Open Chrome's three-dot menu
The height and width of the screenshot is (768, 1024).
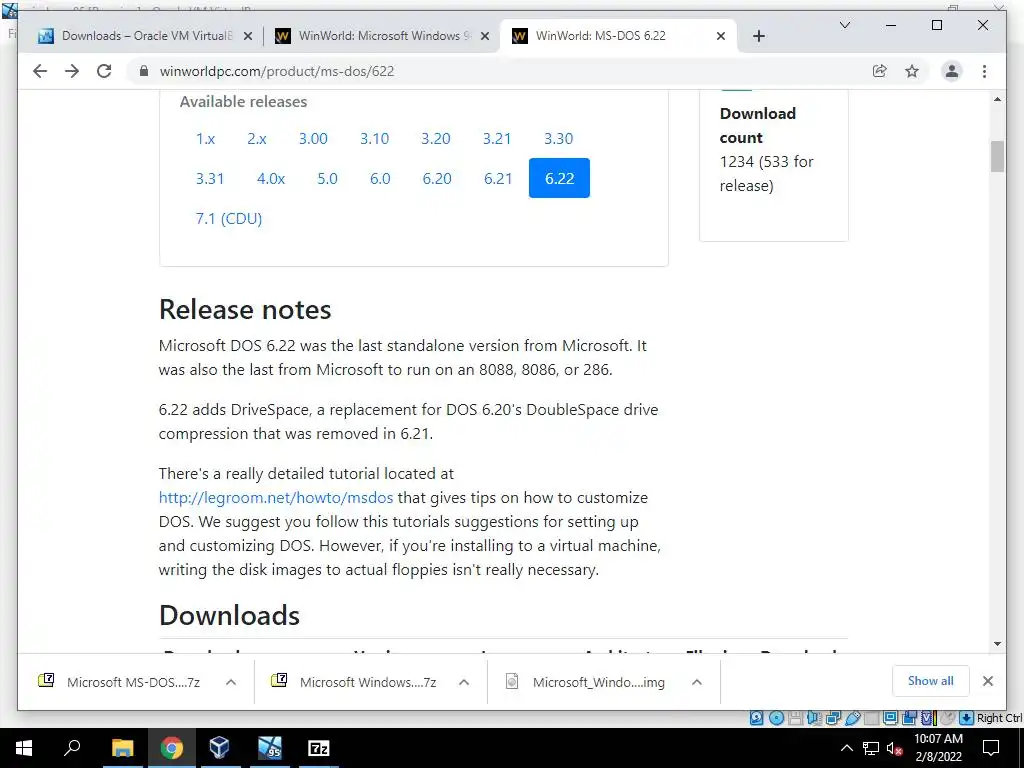tap(984, 71)
